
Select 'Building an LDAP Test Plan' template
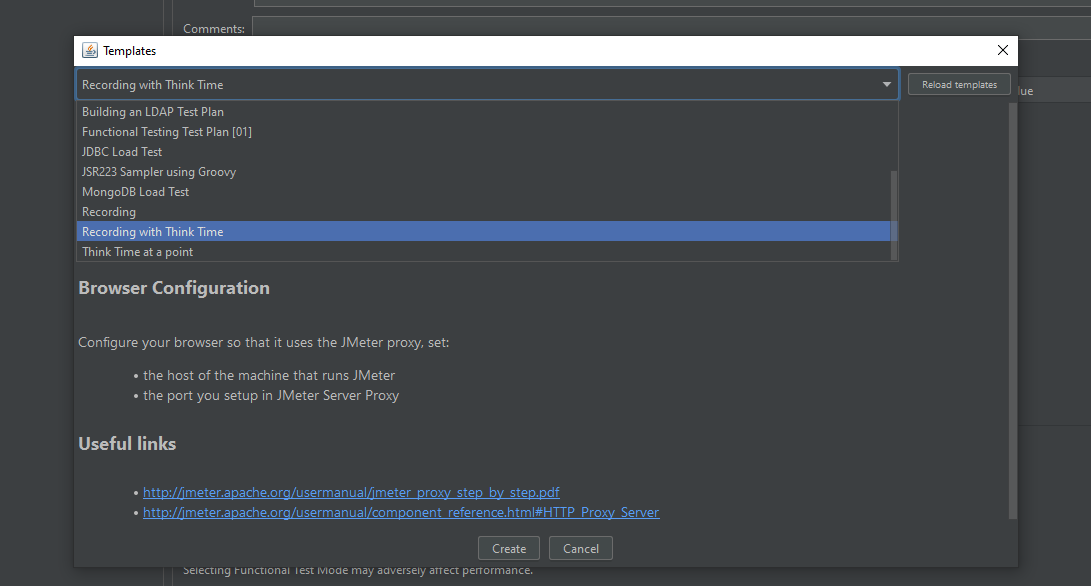484,112
